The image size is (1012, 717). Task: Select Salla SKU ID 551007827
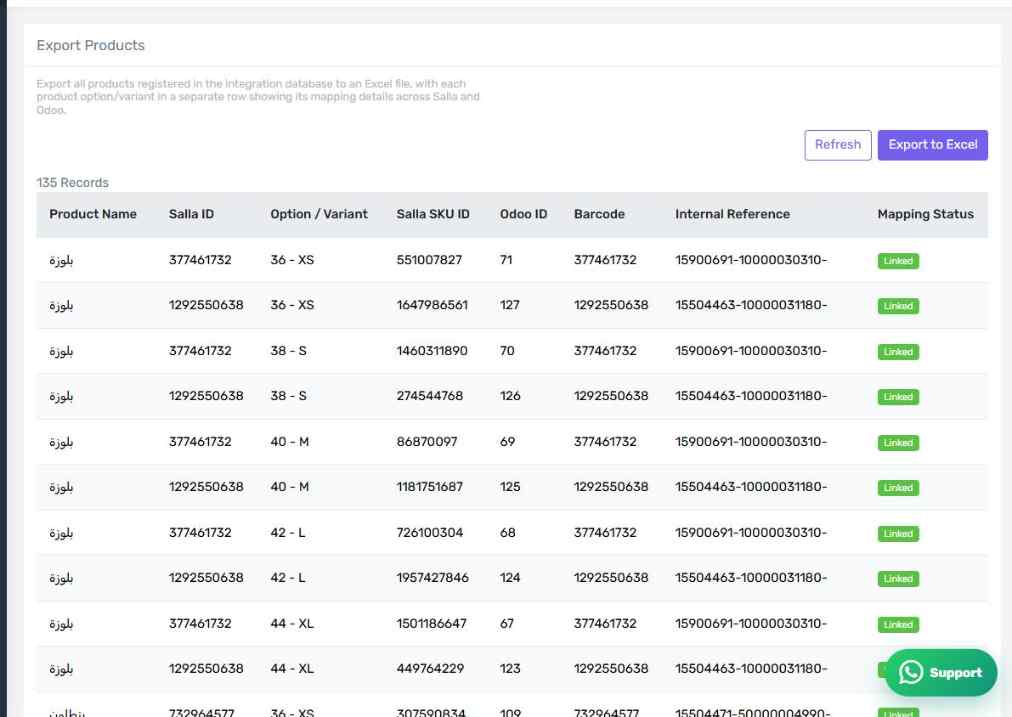pyautogui.click(x=429, y=260)
